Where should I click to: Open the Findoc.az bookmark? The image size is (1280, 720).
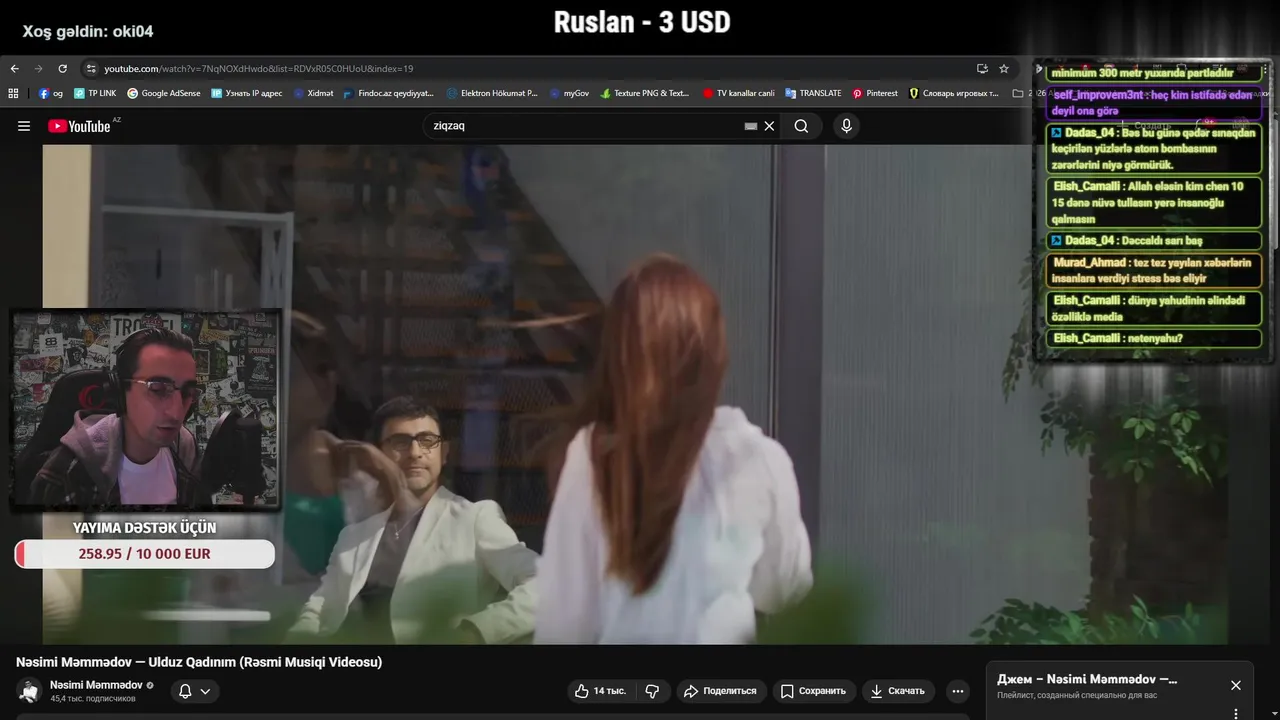click(x=388, y=93)
